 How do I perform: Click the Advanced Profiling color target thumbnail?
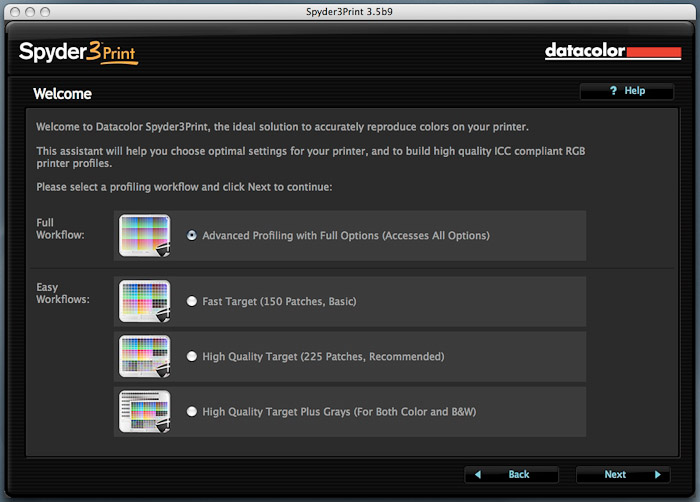[x=145, y=236]
